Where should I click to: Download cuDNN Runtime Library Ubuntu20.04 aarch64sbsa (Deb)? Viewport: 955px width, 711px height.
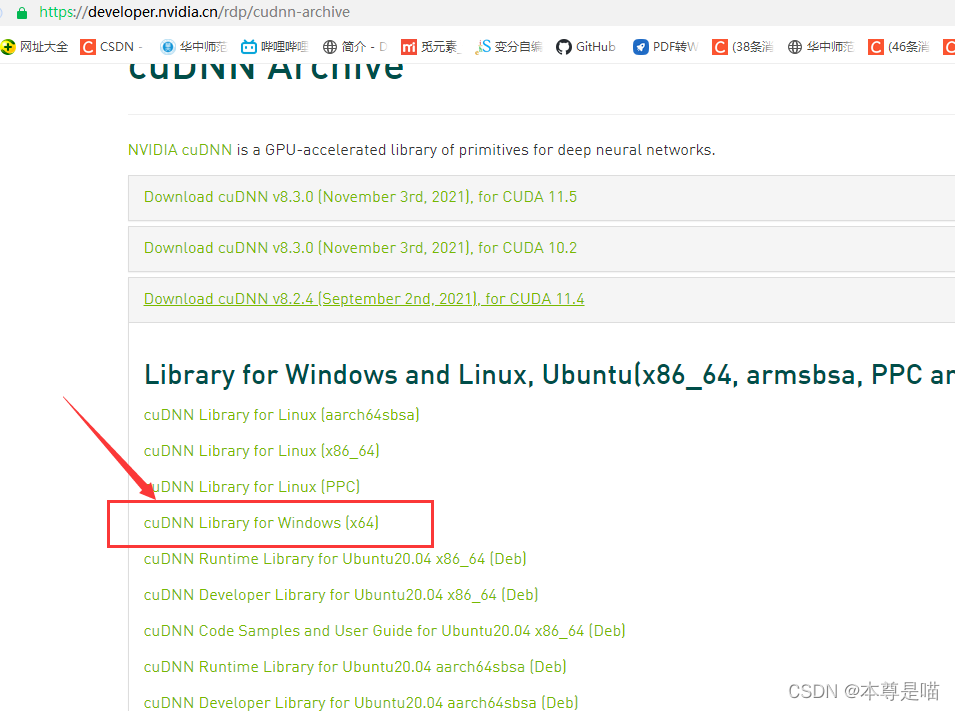355,667
